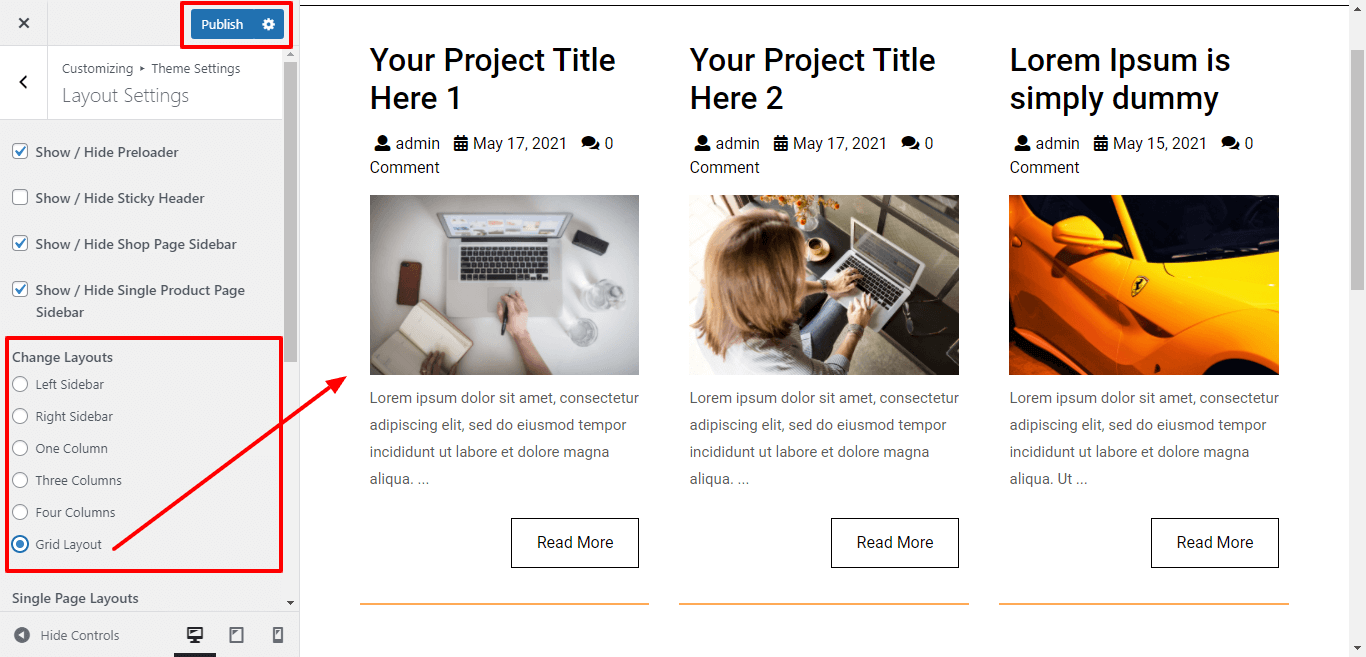Open the 'Your Project Title Here 1' post title

(492, 79)
